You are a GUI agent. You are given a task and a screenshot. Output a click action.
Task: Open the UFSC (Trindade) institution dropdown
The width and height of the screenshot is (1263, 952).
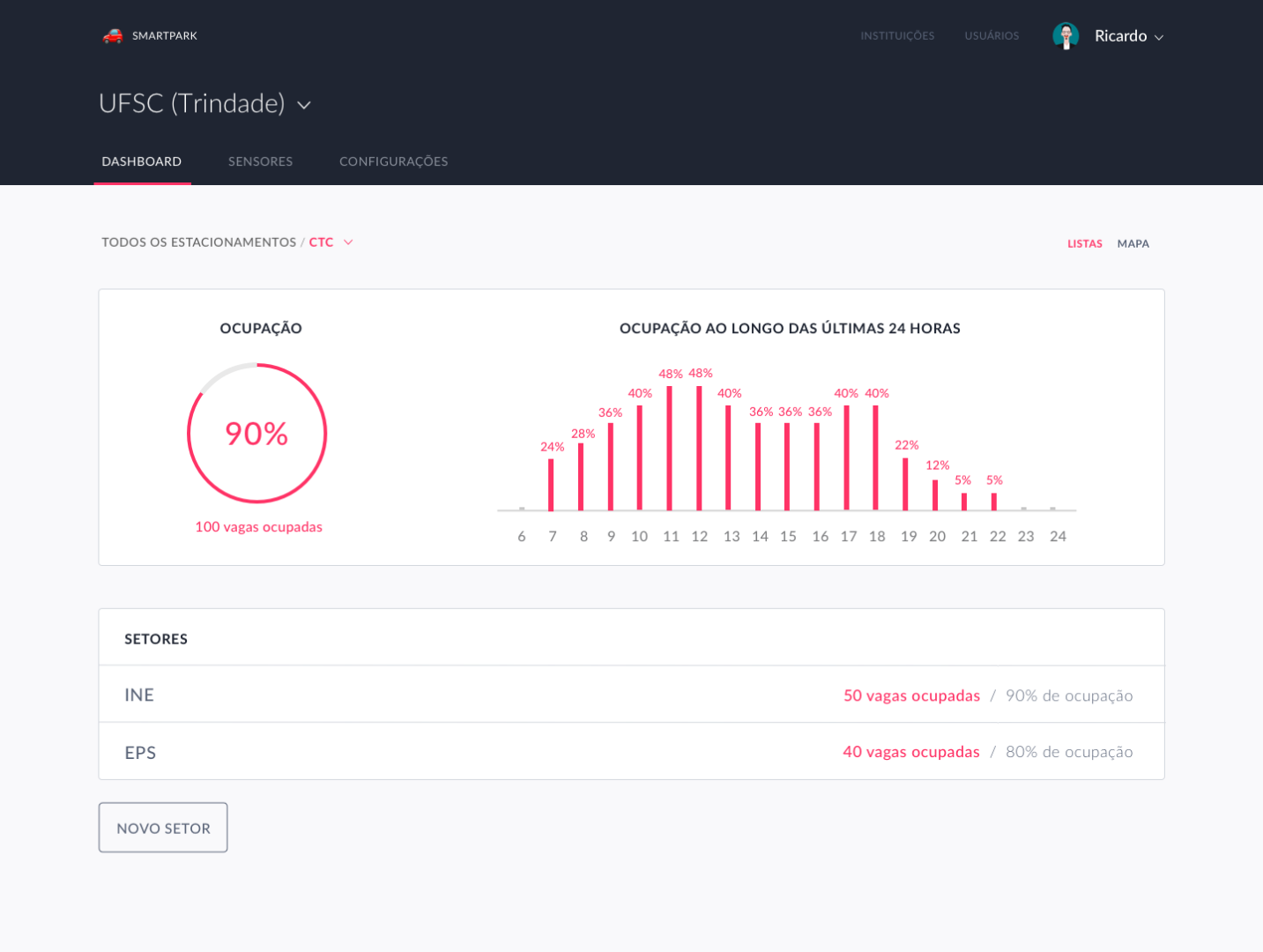tap(304, 105)
